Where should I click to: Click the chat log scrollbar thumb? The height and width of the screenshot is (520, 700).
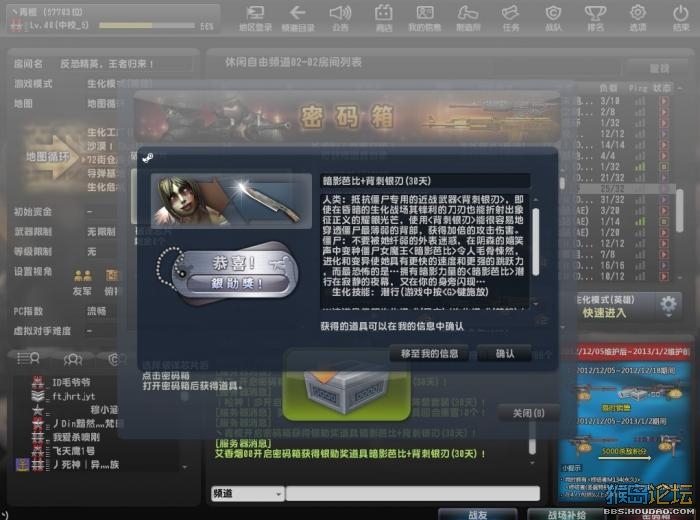click(532, 438)
